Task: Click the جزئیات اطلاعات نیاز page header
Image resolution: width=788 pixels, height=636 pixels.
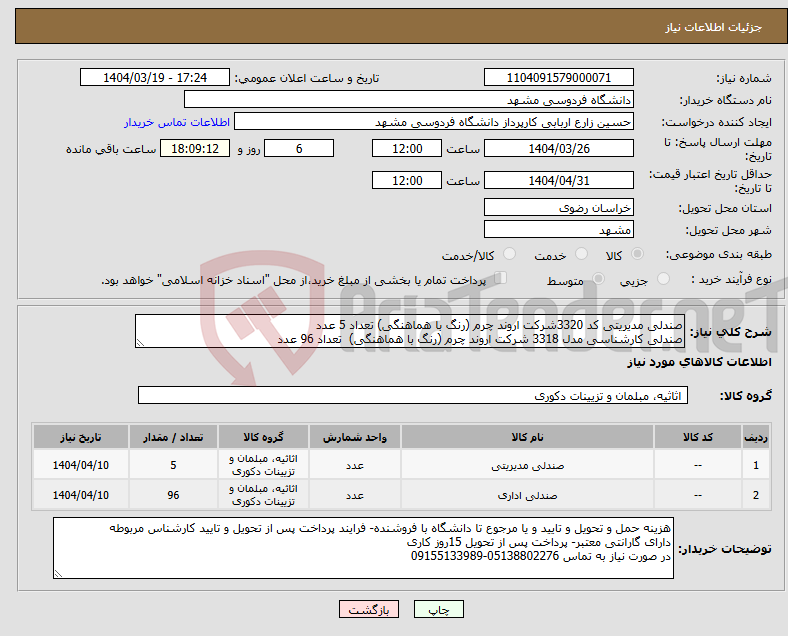Action: pos(714,27)
